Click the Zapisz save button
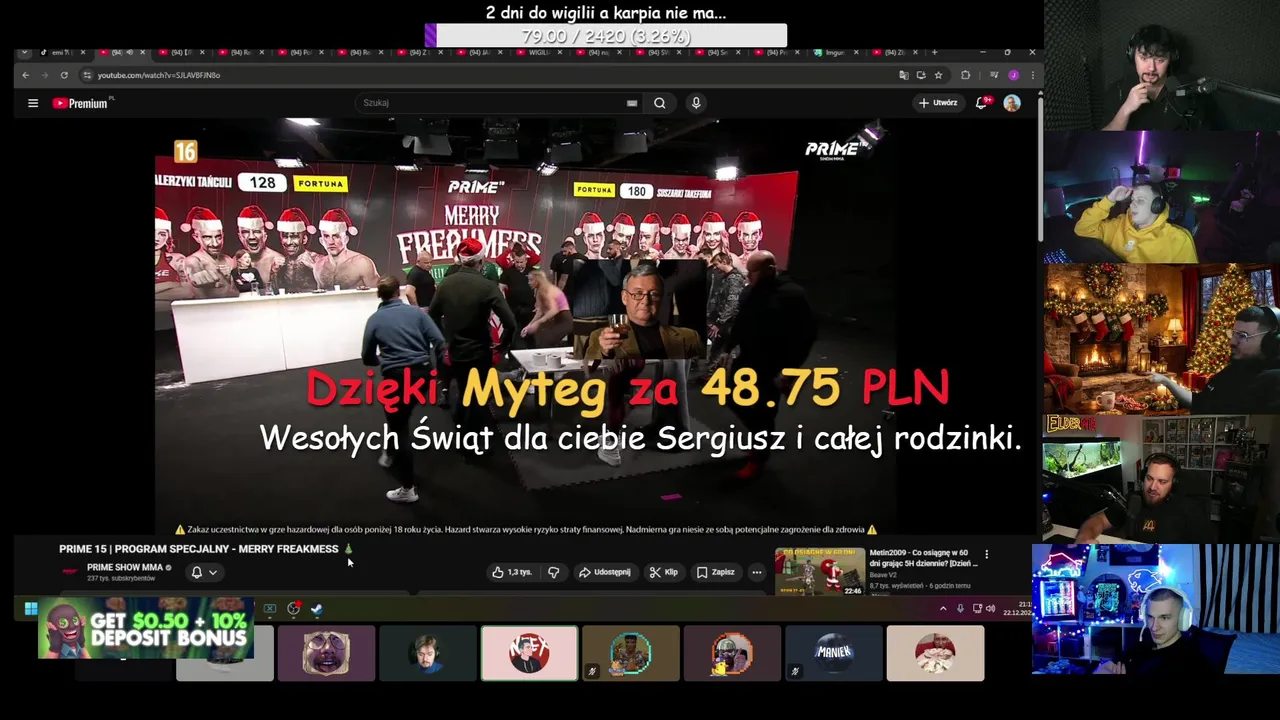The width and height of the screenshot is (1280, 720). (x=716, y=572)
